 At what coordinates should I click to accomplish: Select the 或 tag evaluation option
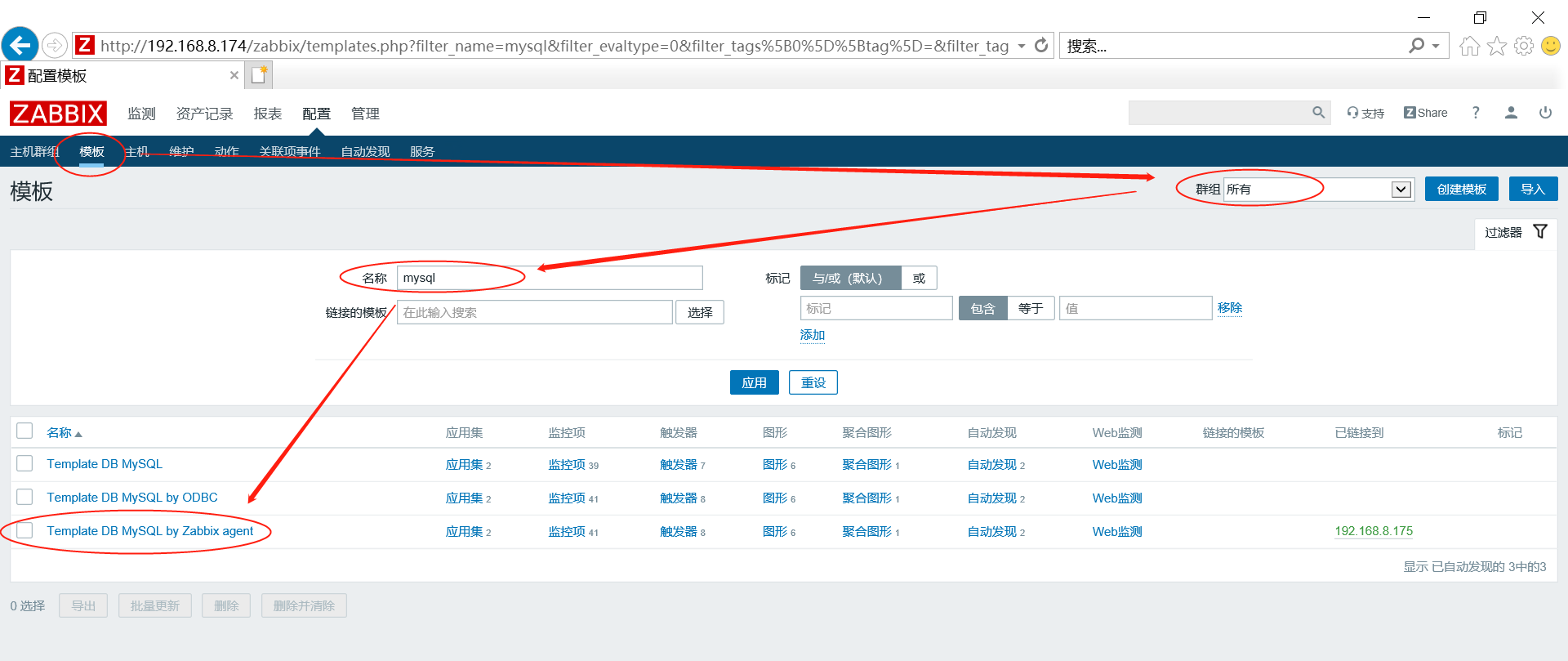click(919, 278)
